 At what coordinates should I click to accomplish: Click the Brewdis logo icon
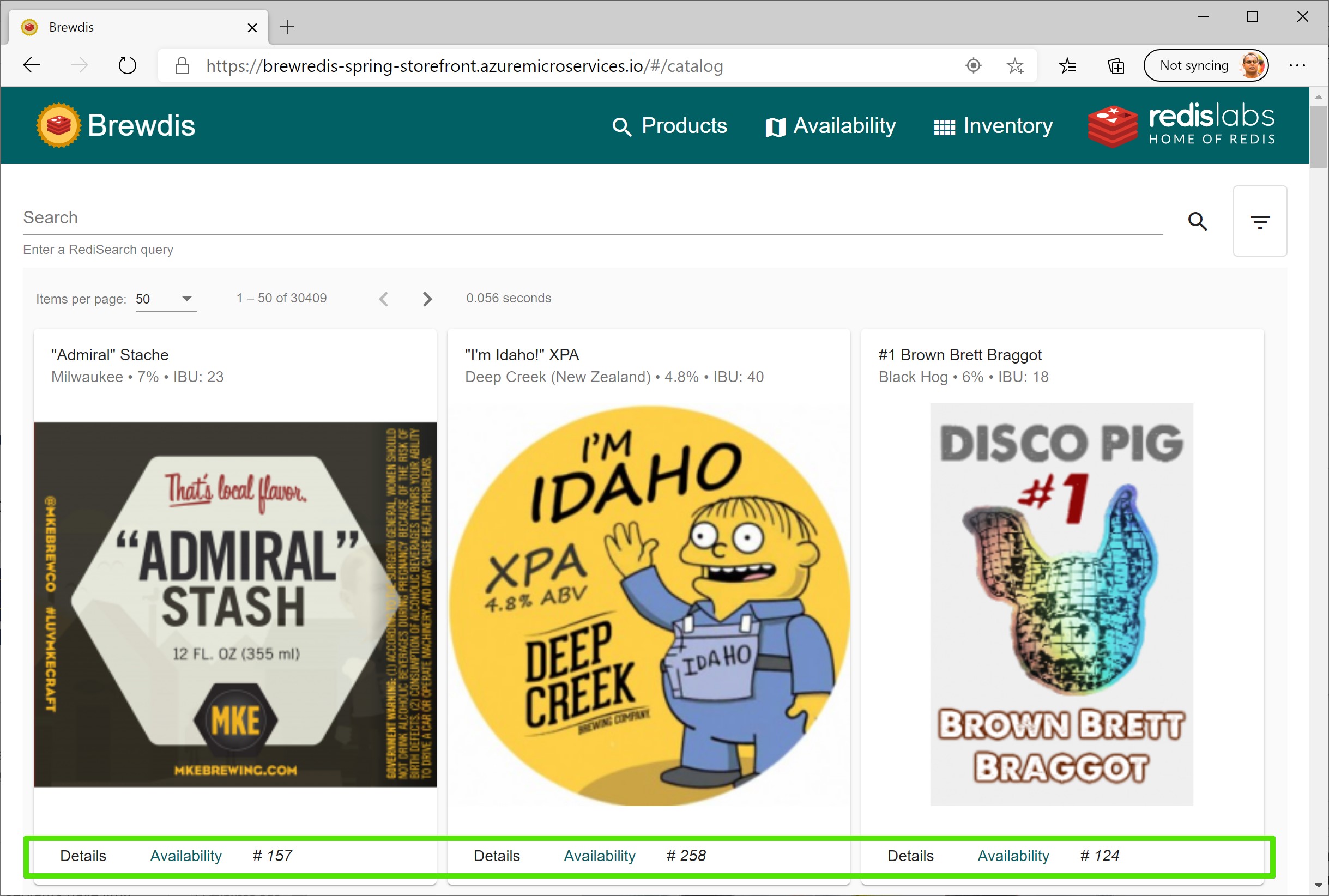click(x=58, y=125)
